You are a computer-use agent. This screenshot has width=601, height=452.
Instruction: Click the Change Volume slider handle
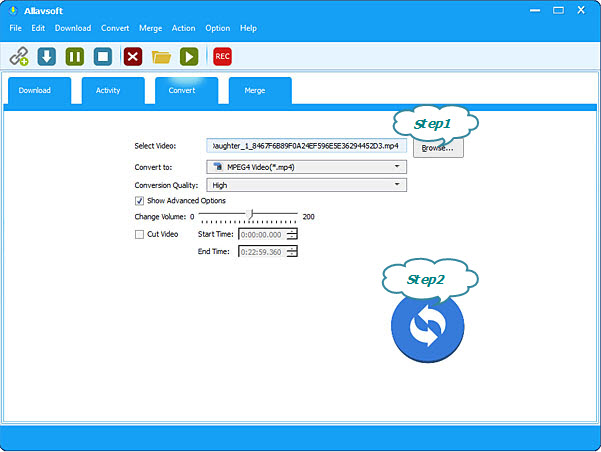click(x=251, y=214)
